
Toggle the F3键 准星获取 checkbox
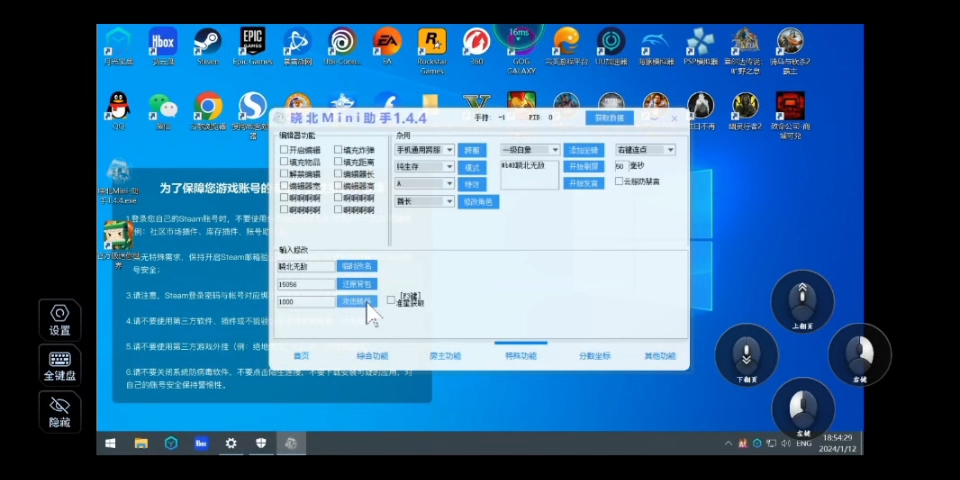pyautogui.click(x=391, y=300)
